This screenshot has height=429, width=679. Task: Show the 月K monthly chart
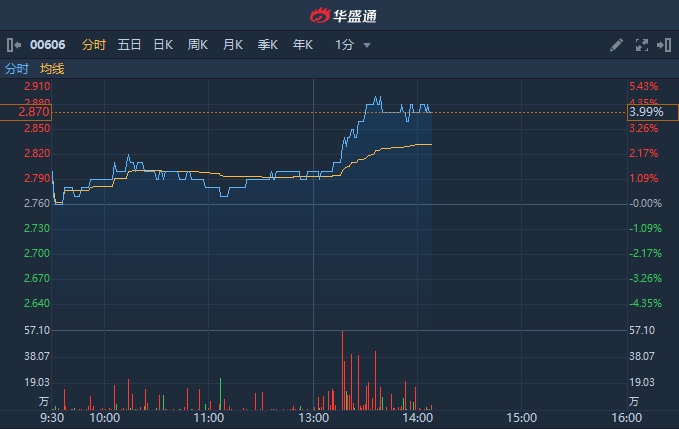point(233,45)
